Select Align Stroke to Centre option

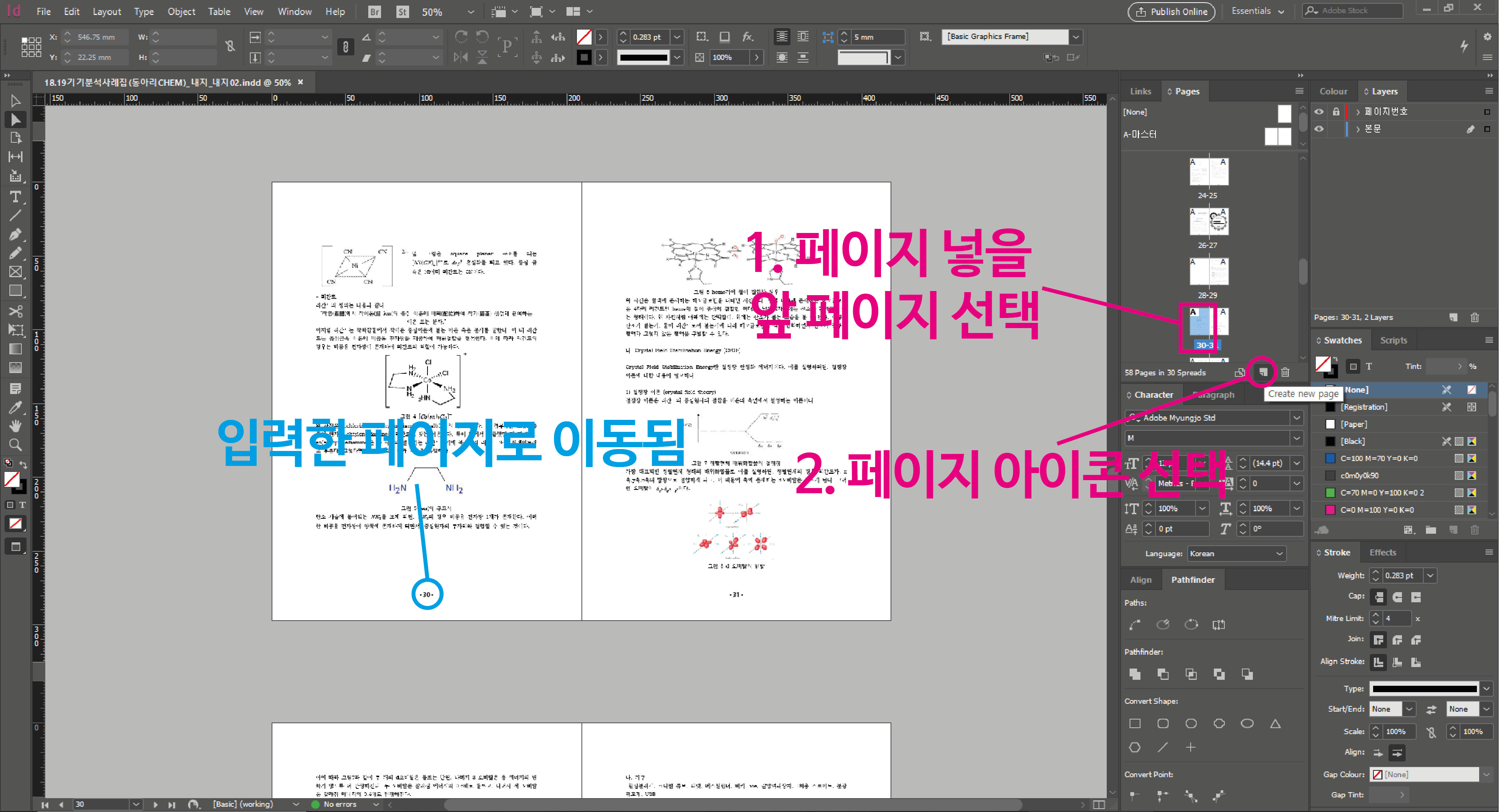tap(1378, 662)
